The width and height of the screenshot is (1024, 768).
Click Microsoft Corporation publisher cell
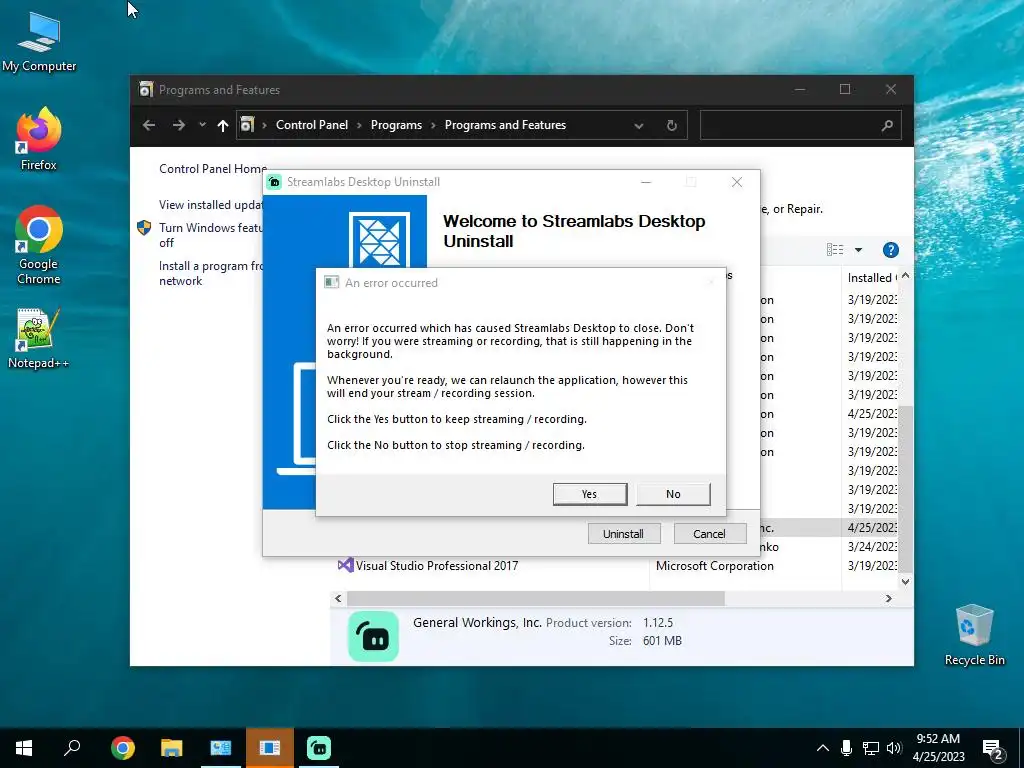[x=714, y=566]
